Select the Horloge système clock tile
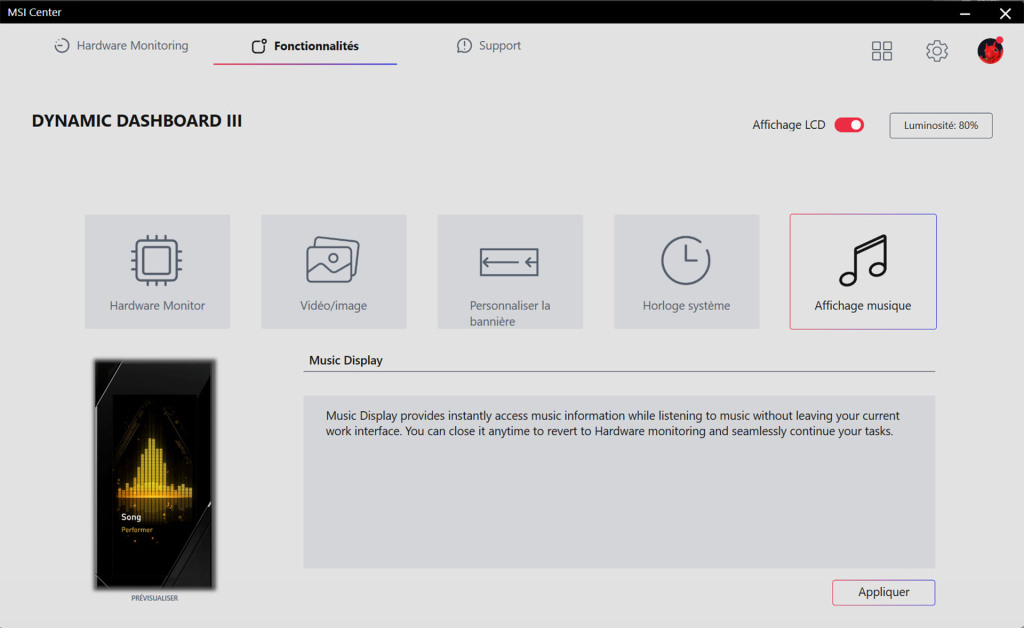The height and width of the screenshot is (628, 1024). [x=686, y=272]
